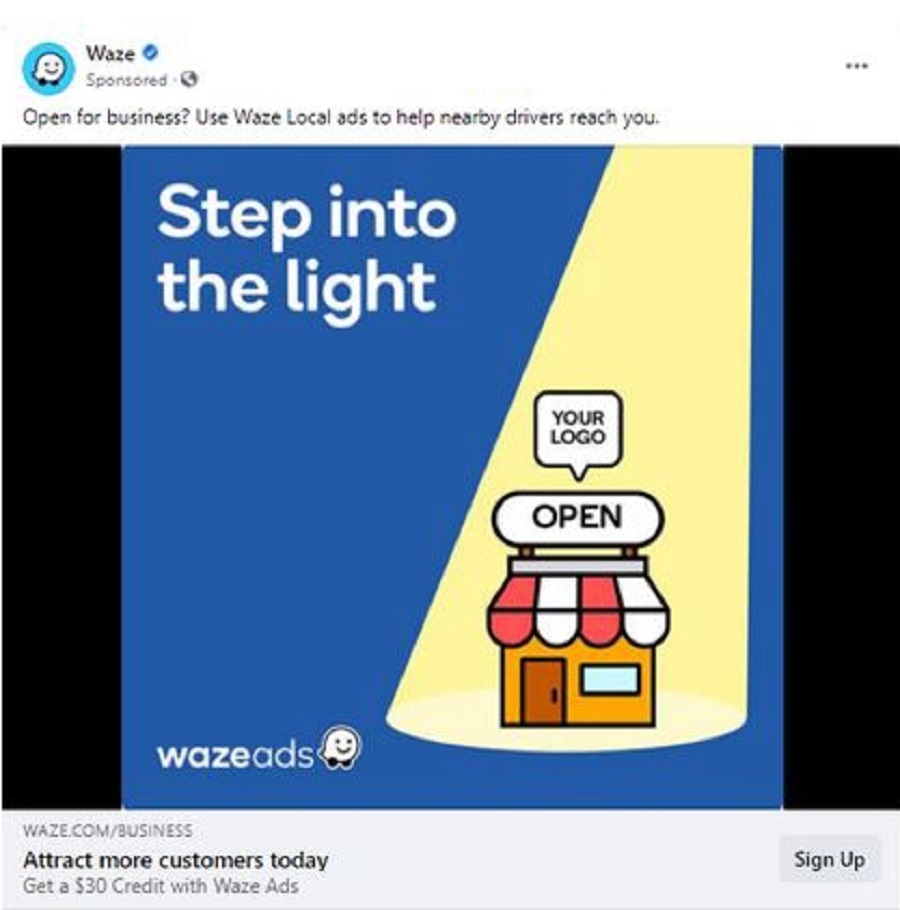Image resolution: width=900 pixels, height=910 pixels.
Task: Click the OPEN sign above the shop
Action: pos(578,517)
